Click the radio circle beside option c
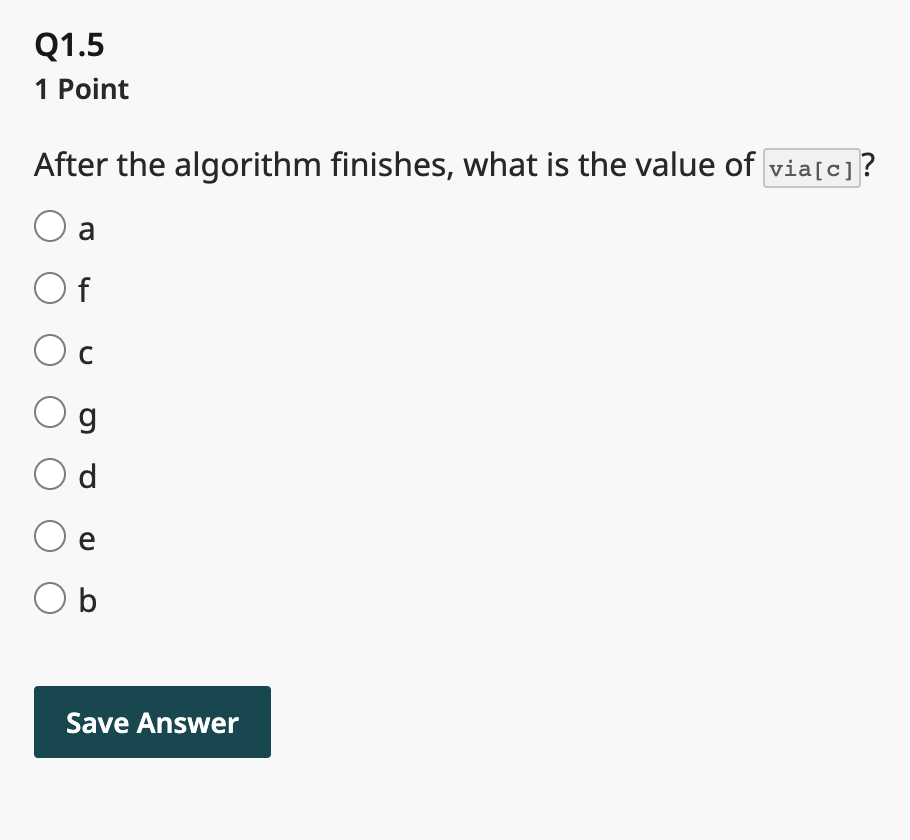 (x=50, y=350)
